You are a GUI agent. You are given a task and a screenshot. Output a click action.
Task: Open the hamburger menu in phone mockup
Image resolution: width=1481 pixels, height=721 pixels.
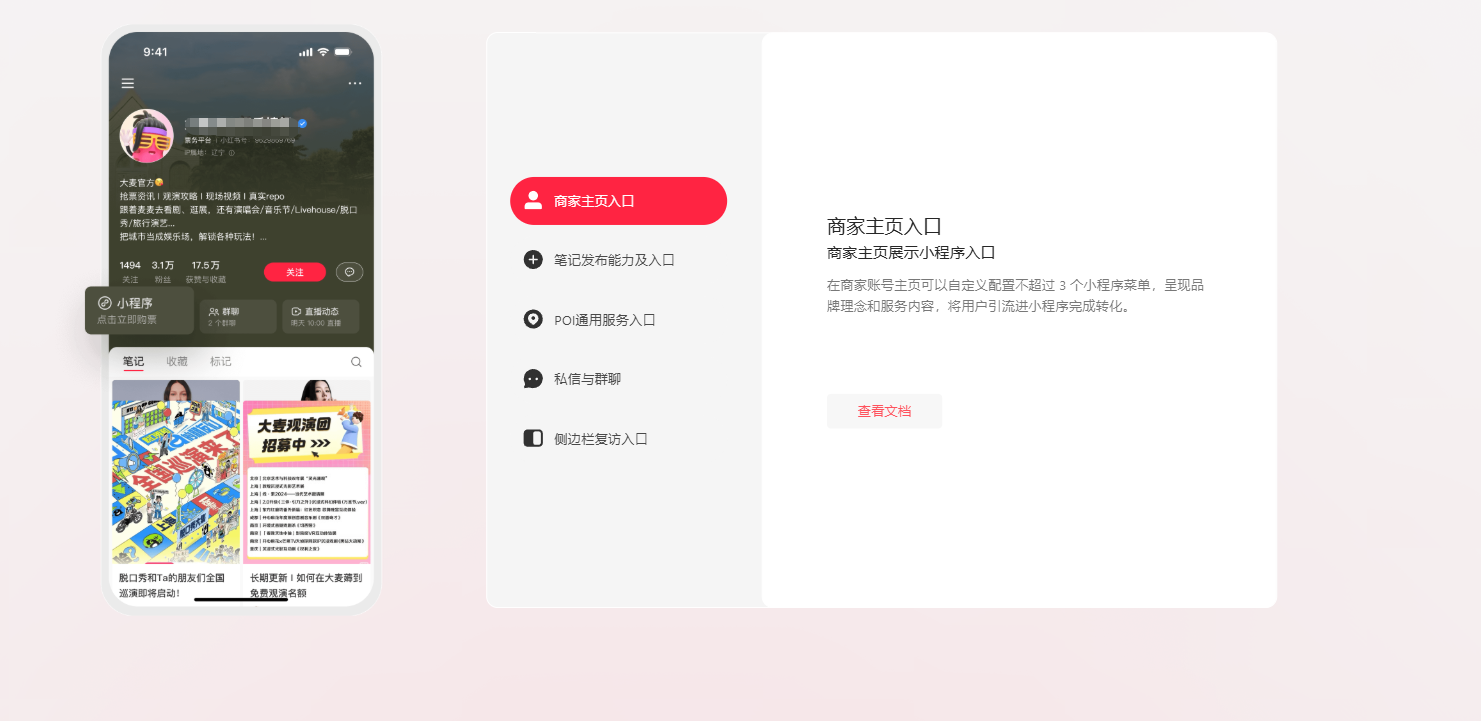click(128, 83)
